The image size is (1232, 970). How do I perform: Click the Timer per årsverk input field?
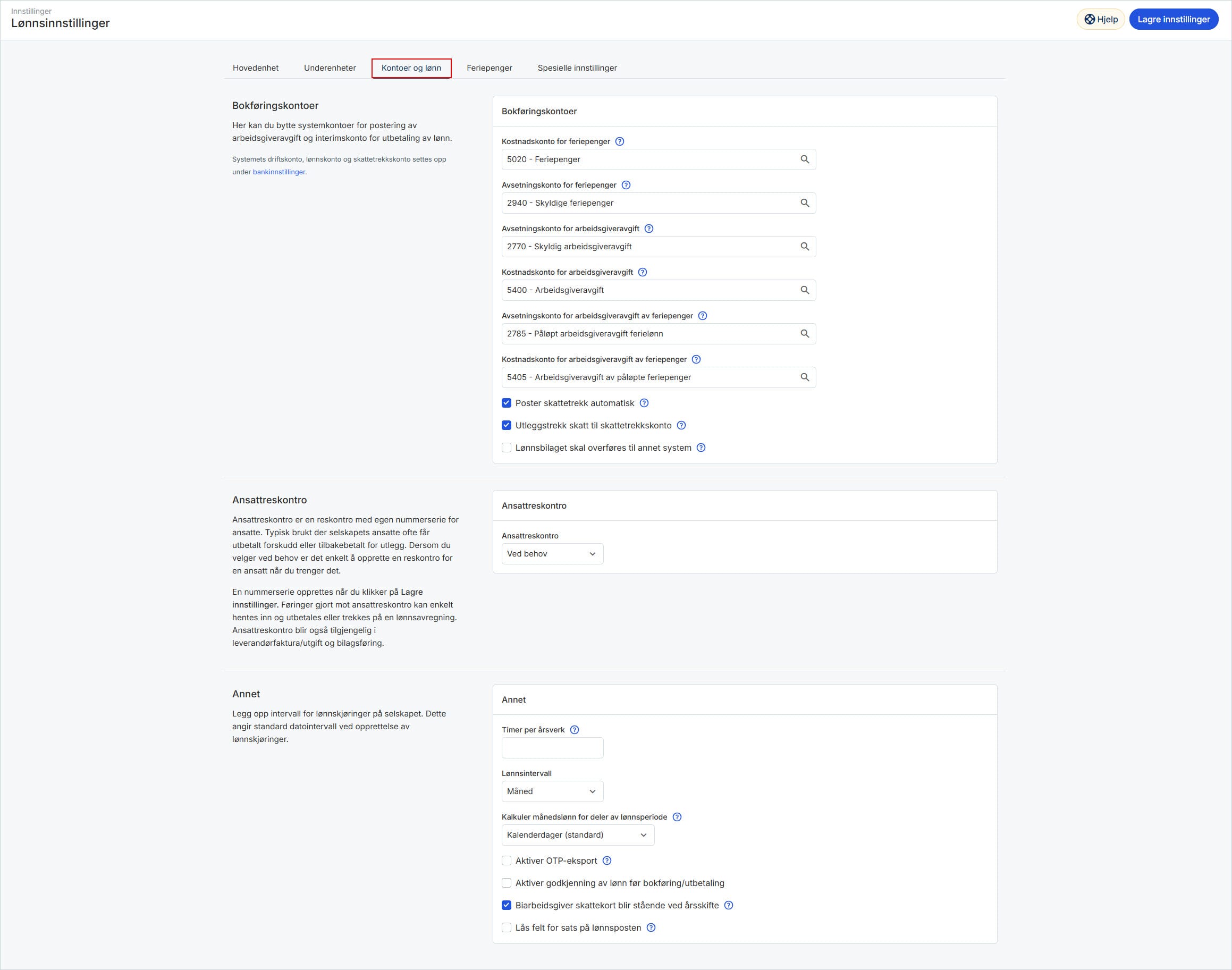(x=552, y=748)
